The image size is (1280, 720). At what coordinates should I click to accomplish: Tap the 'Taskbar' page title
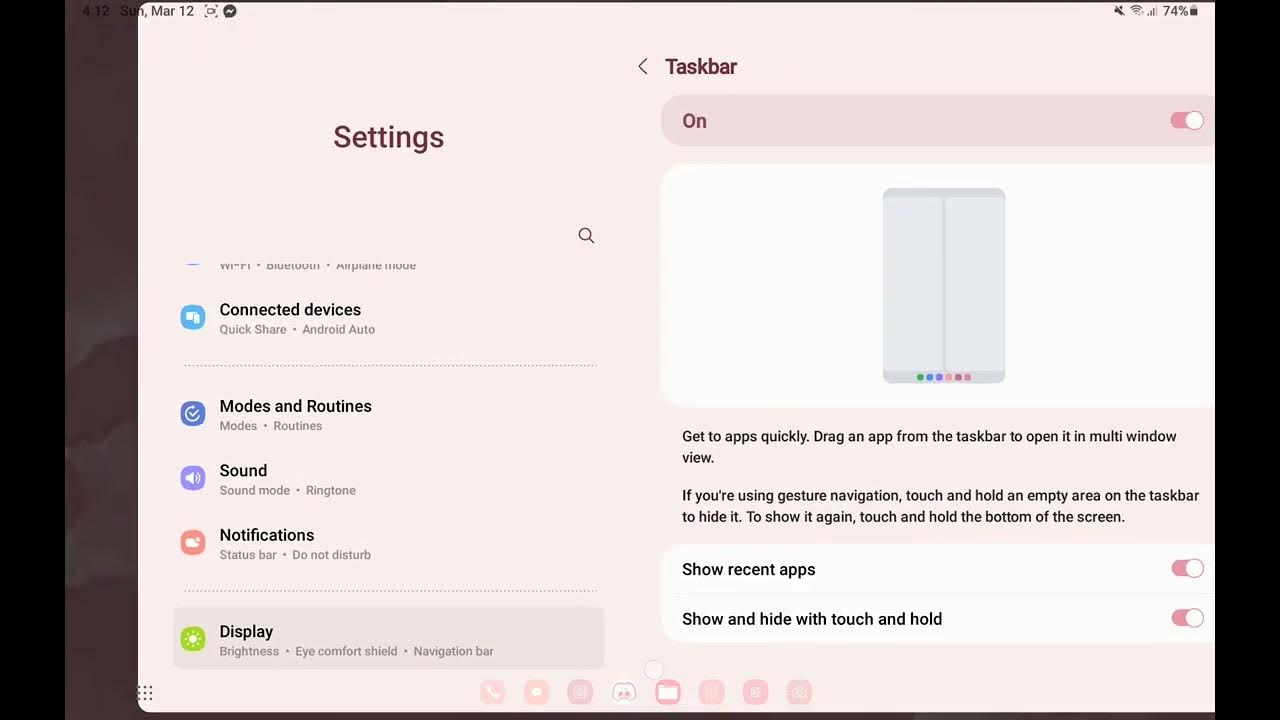coord(701,67)
